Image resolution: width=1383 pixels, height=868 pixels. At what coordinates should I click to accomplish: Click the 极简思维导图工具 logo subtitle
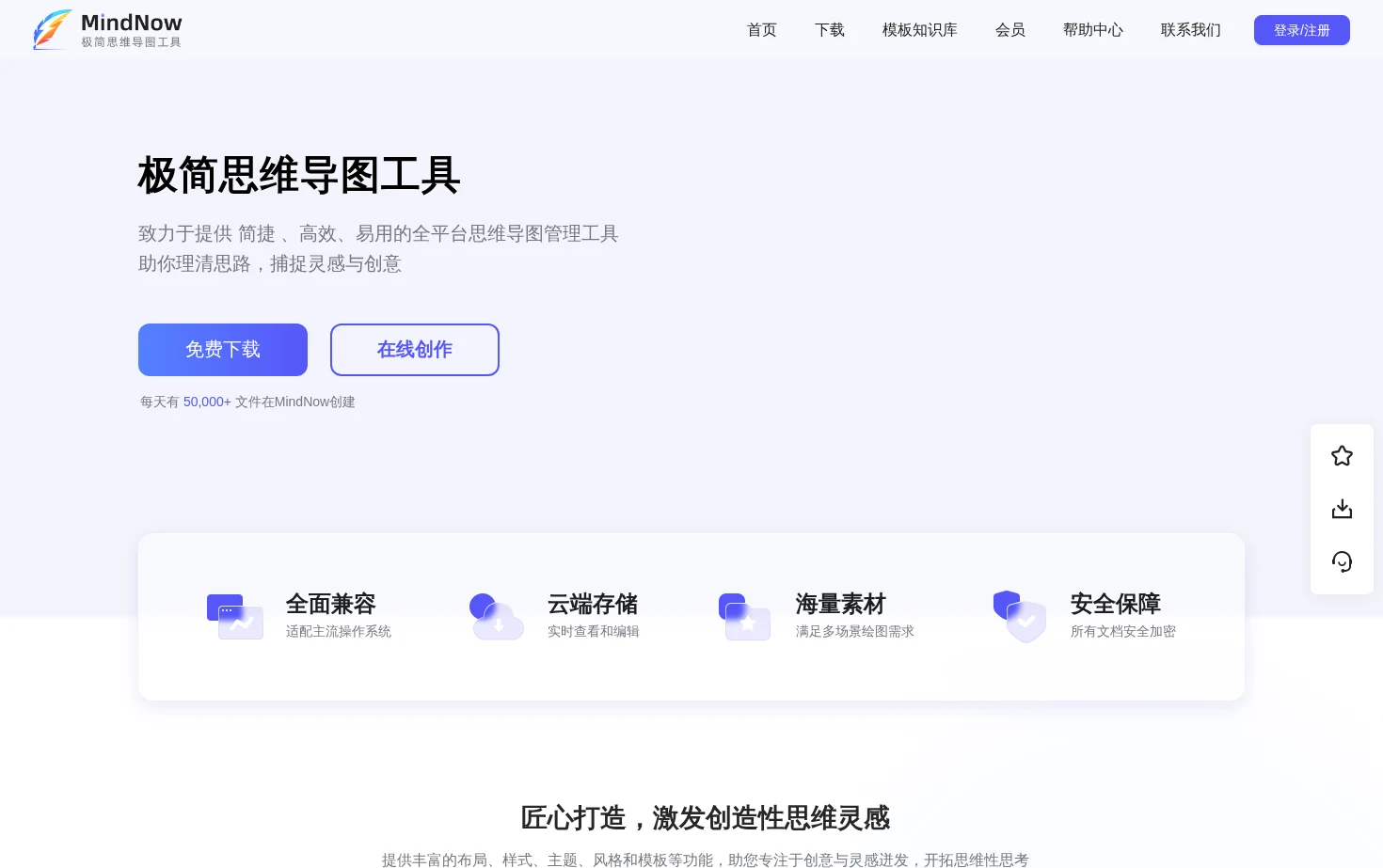coord(132,42)
